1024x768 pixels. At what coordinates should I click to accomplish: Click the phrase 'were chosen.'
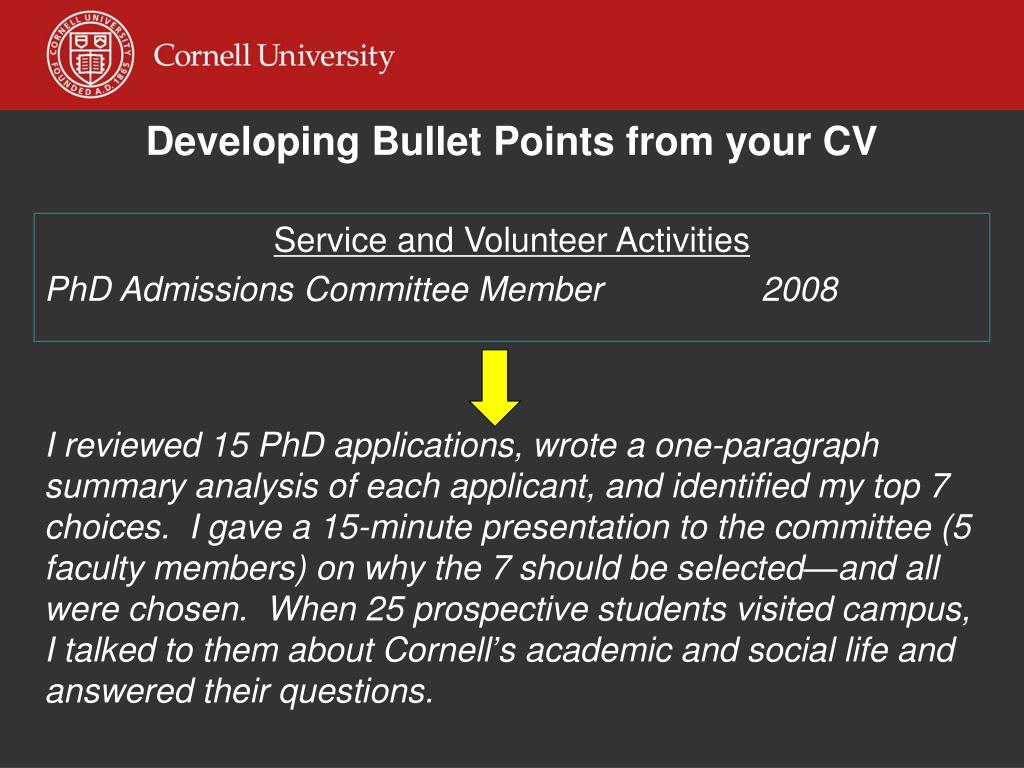(146, 609)
